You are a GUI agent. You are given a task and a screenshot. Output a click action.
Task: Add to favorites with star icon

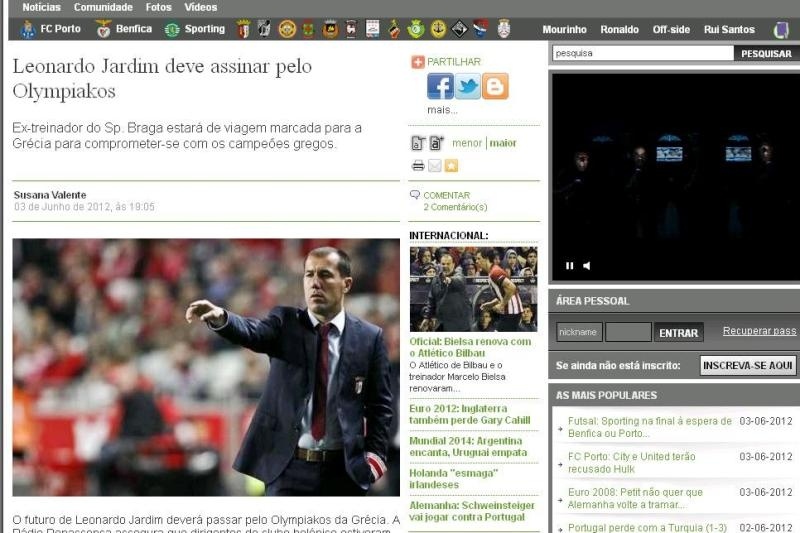[451, 166]
